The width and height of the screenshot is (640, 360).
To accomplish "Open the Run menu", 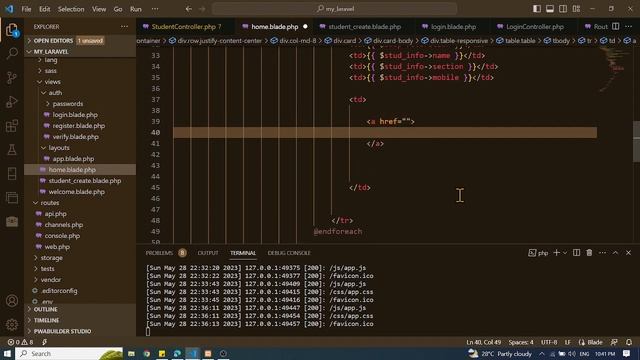I will coord(136,9).
